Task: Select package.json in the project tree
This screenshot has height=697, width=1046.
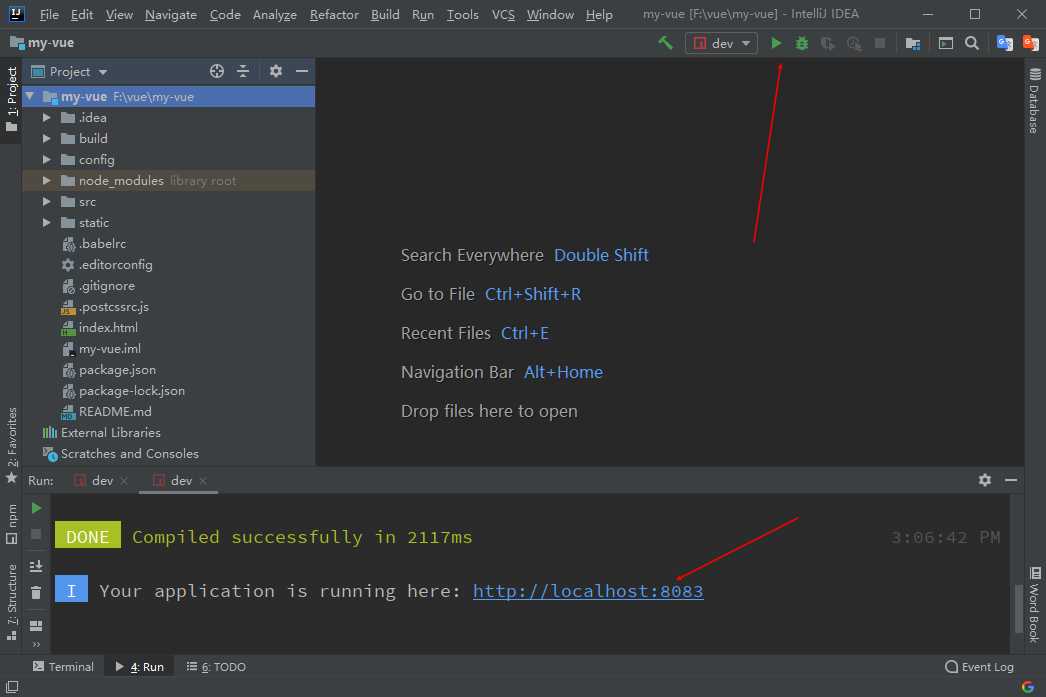Action: point(117,370)
